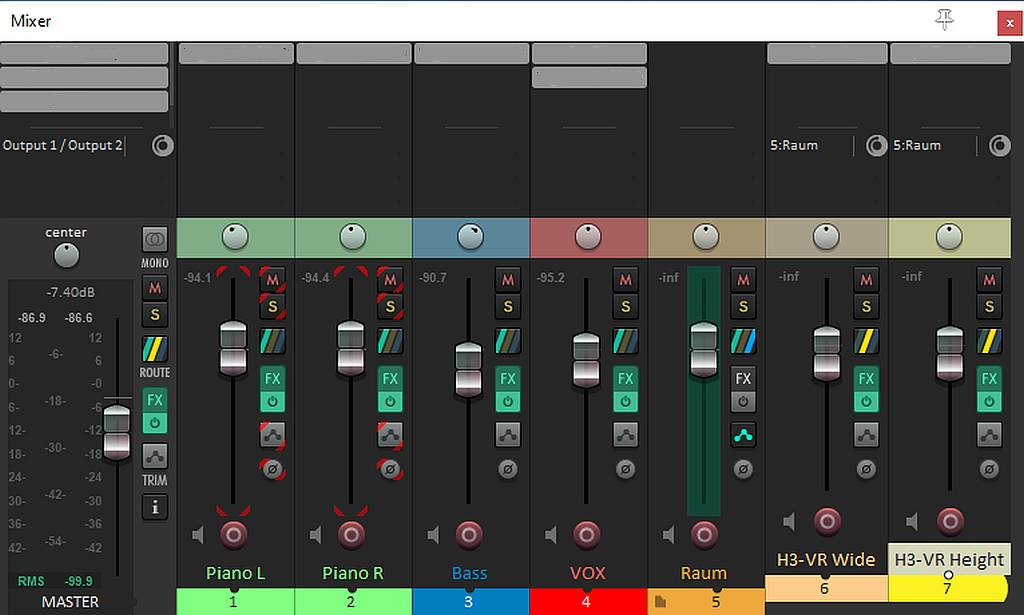The height and width of the screenshot is (615, 1024).
Task: Open the FX chain on Piano R
Action: click(390, 379)
